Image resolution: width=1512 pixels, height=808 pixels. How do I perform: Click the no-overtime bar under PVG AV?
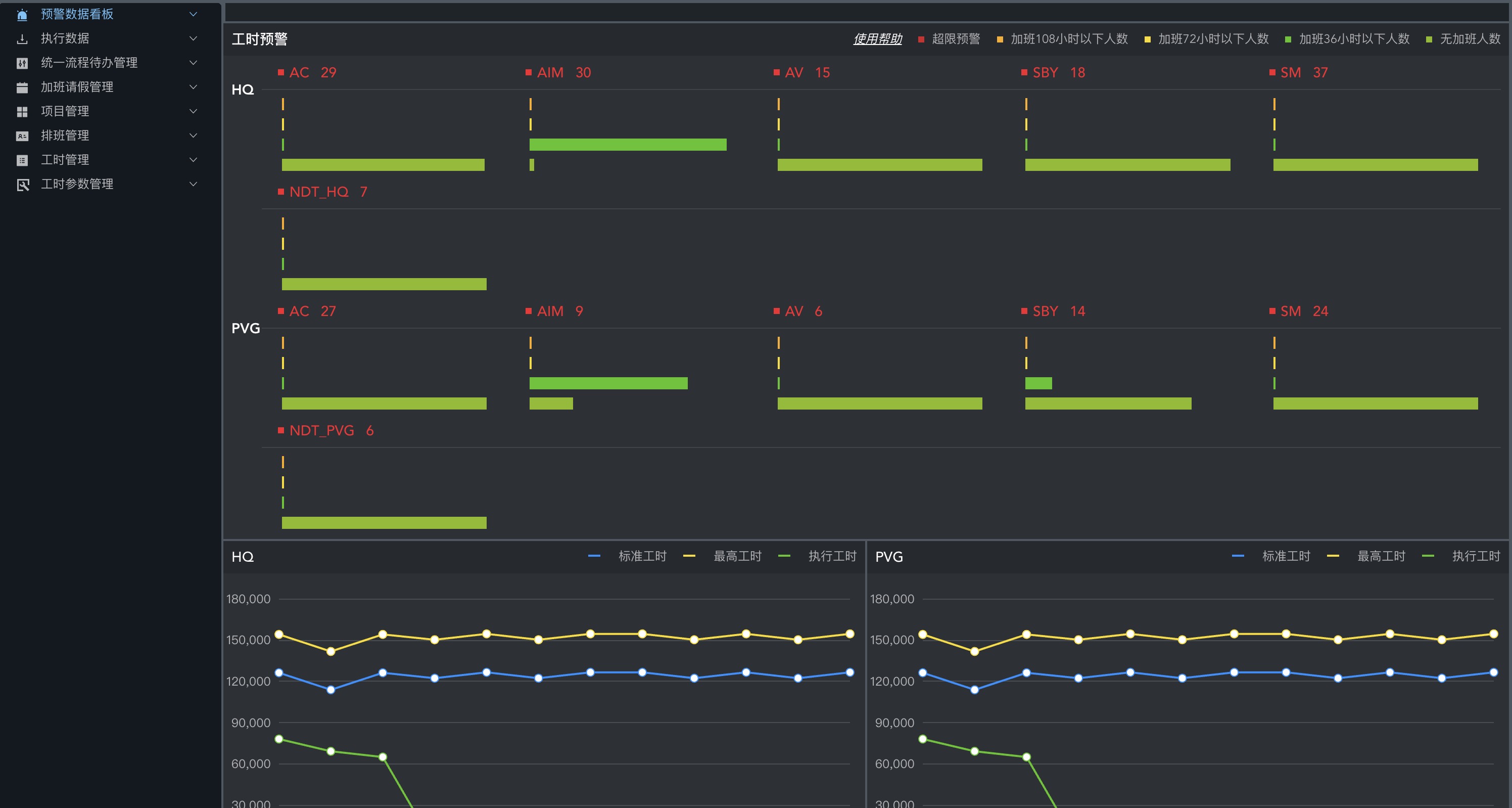pyautogui.click(x=880, y=403)
